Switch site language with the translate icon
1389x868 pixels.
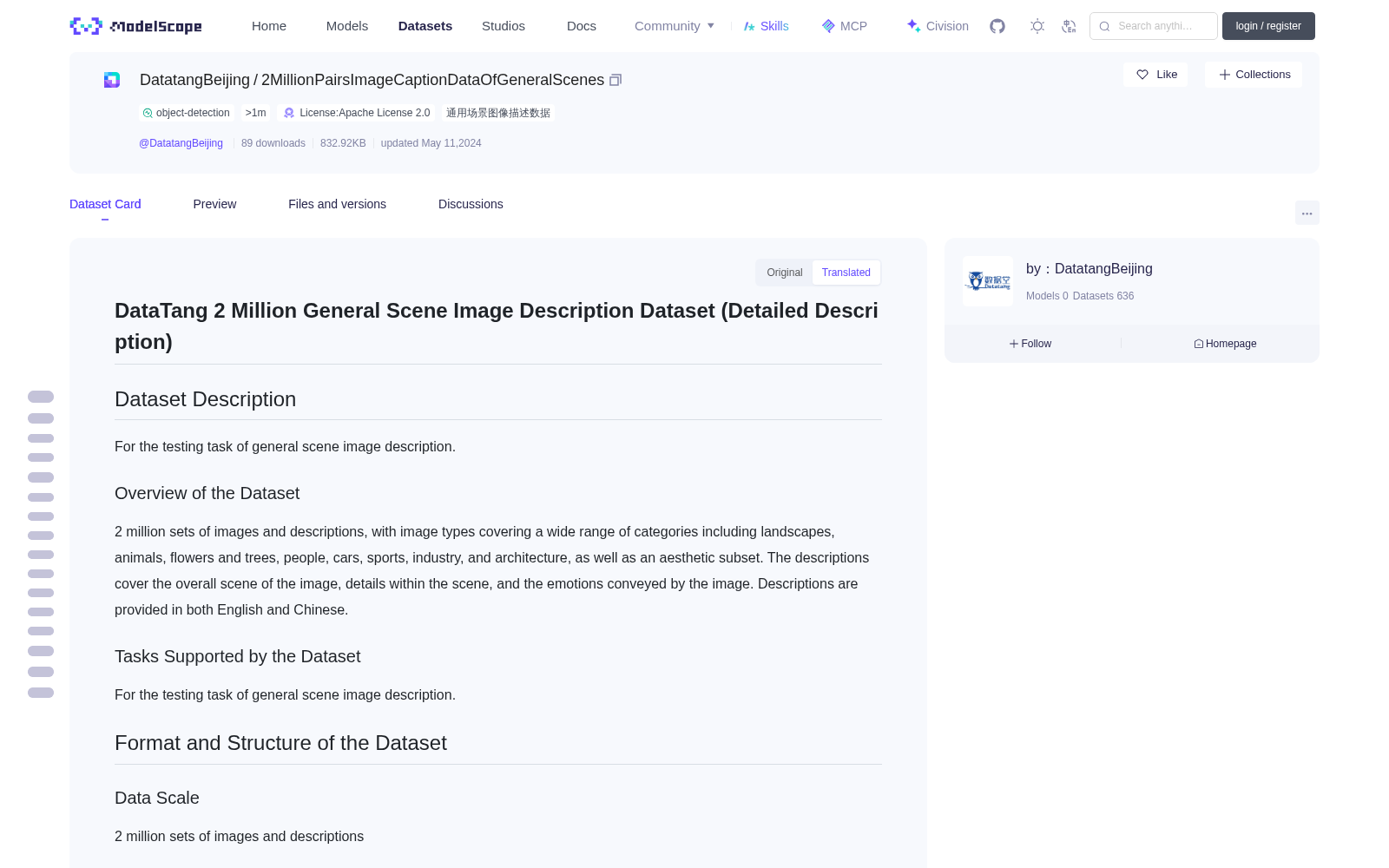[x=1070, y=26]
